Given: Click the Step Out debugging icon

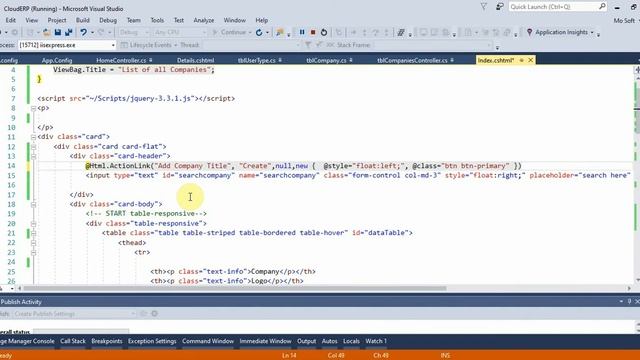Looking at the screenshot, I should 386,32.
